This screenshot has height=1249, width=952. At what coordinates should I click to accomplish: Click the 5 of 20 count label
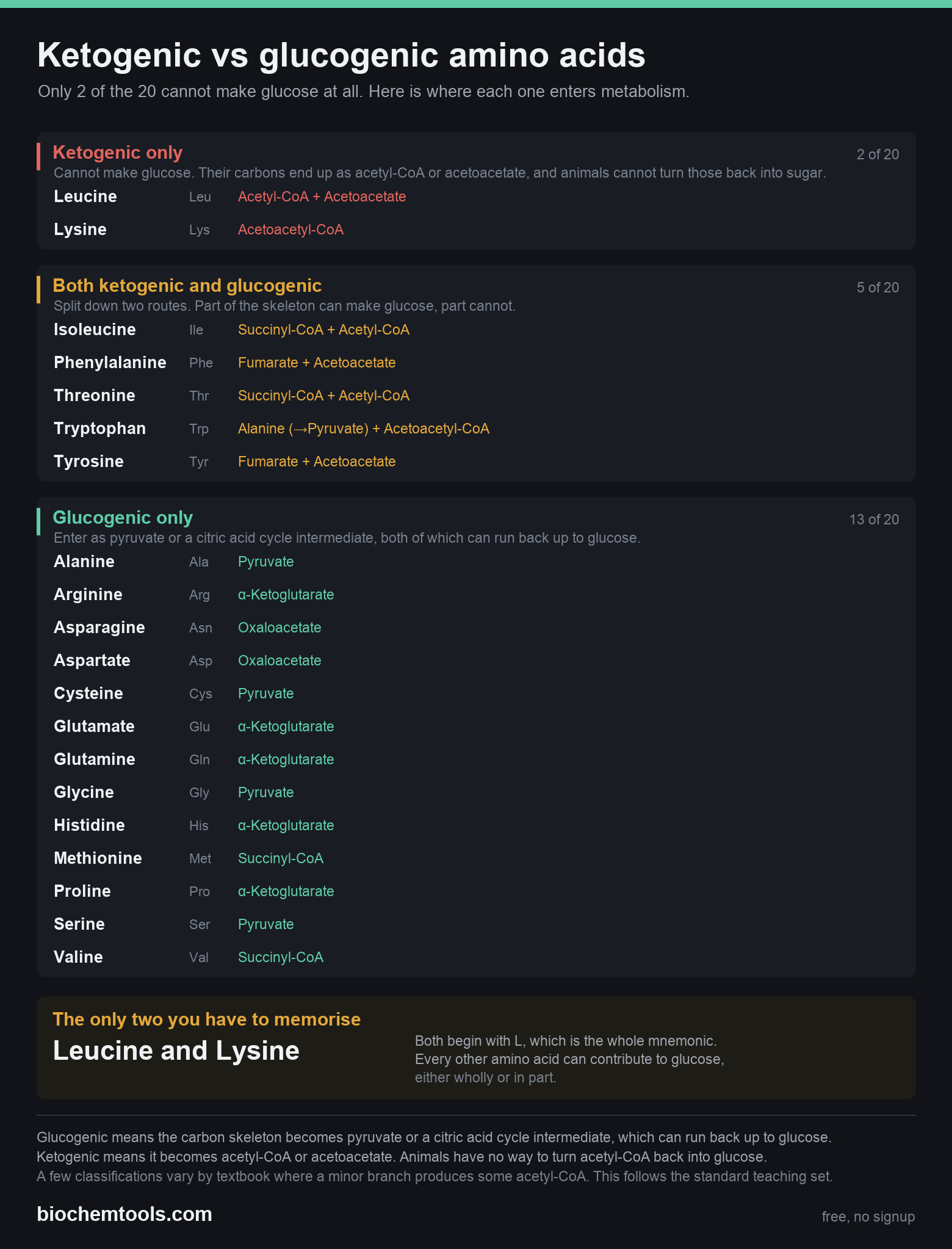(878, 288)
